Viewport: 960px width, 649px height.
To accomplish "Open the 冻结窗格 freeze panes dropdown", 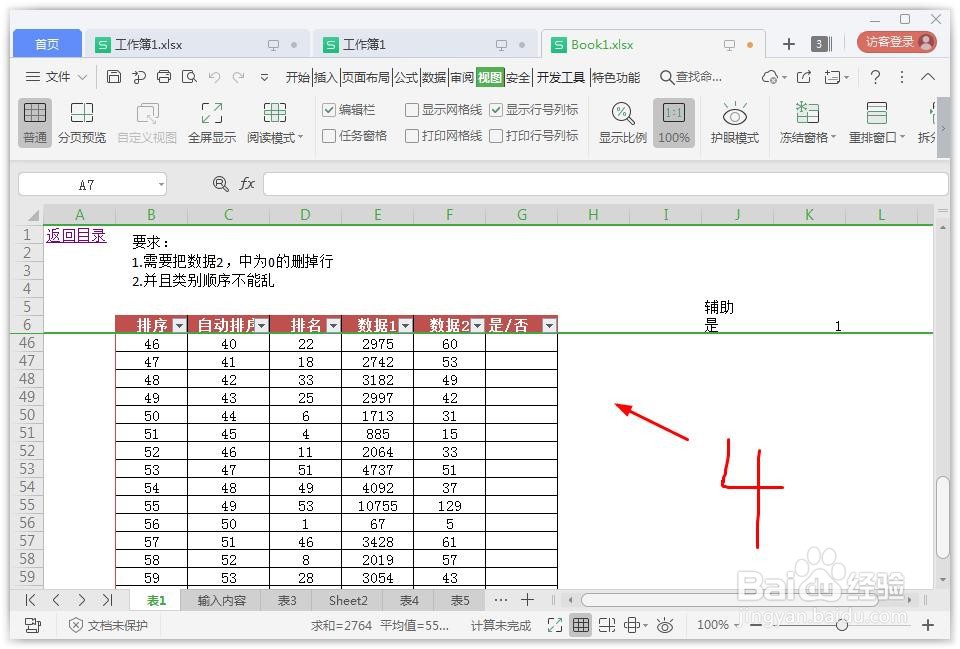I will 806,123.
